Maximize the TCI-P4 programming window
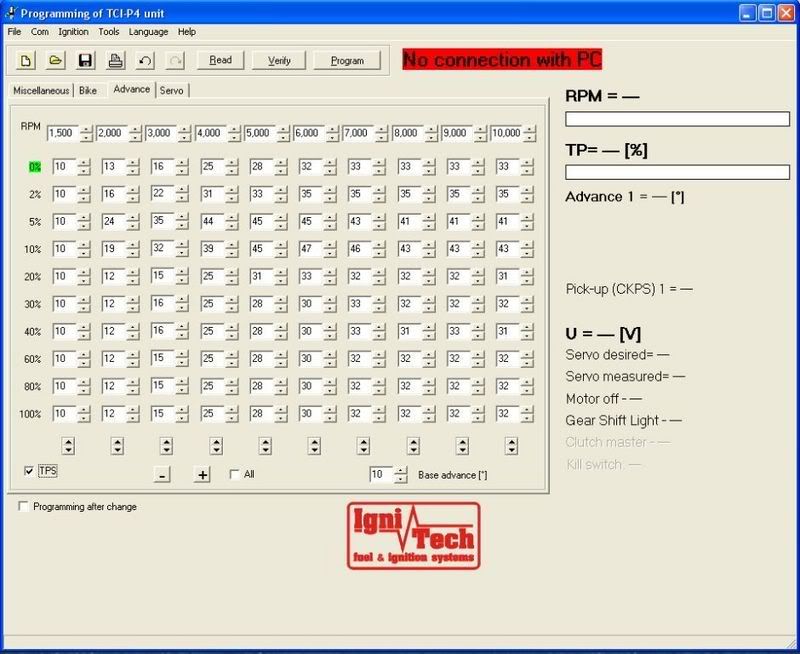This screenshot has width=800, height=654. pyautogui.click(x=767, y=13)
